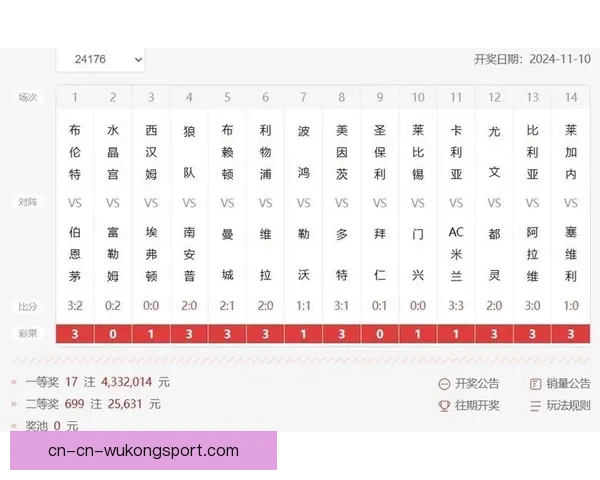Click the 往期开奖 trophy icon

tap(445, 405)
